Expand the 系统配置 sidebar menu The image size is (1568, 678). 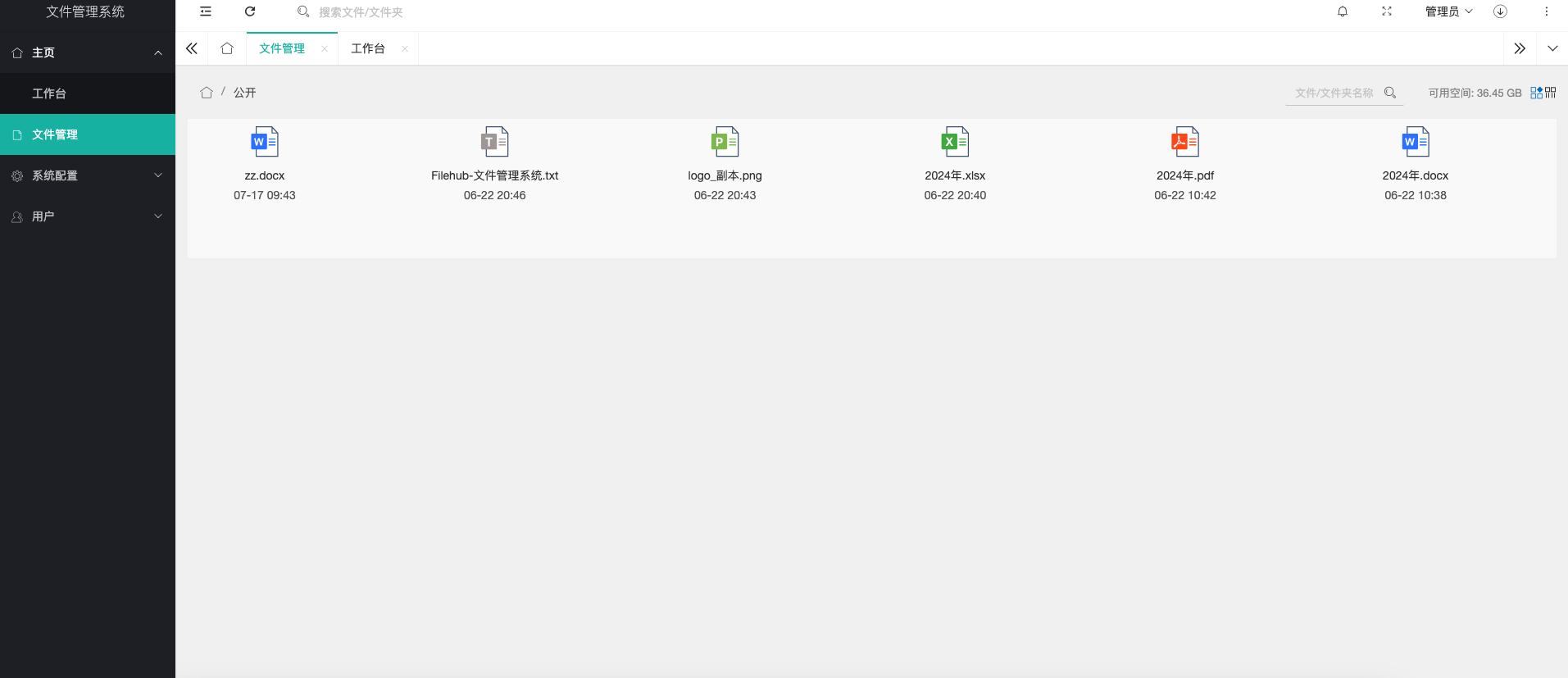tap(88, 175)
